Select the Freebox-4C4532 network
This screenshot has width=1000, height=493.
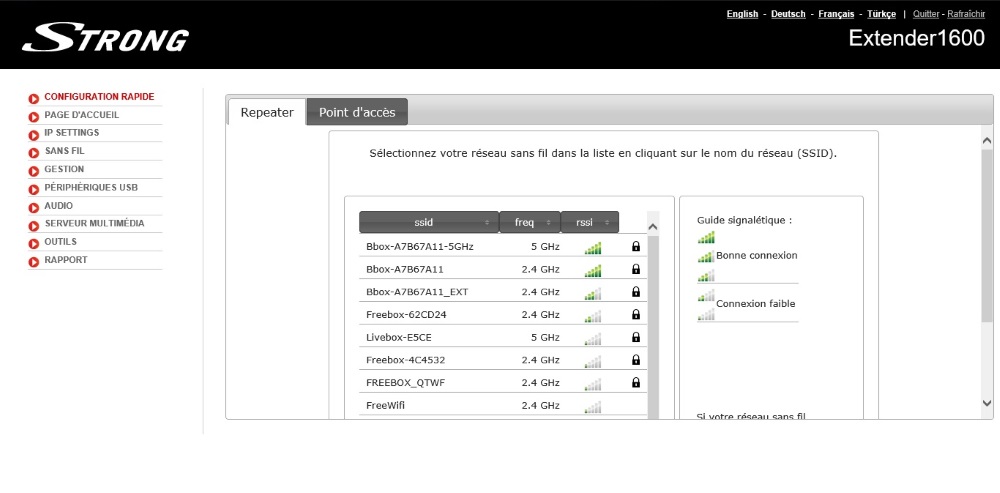pos(406,360)
